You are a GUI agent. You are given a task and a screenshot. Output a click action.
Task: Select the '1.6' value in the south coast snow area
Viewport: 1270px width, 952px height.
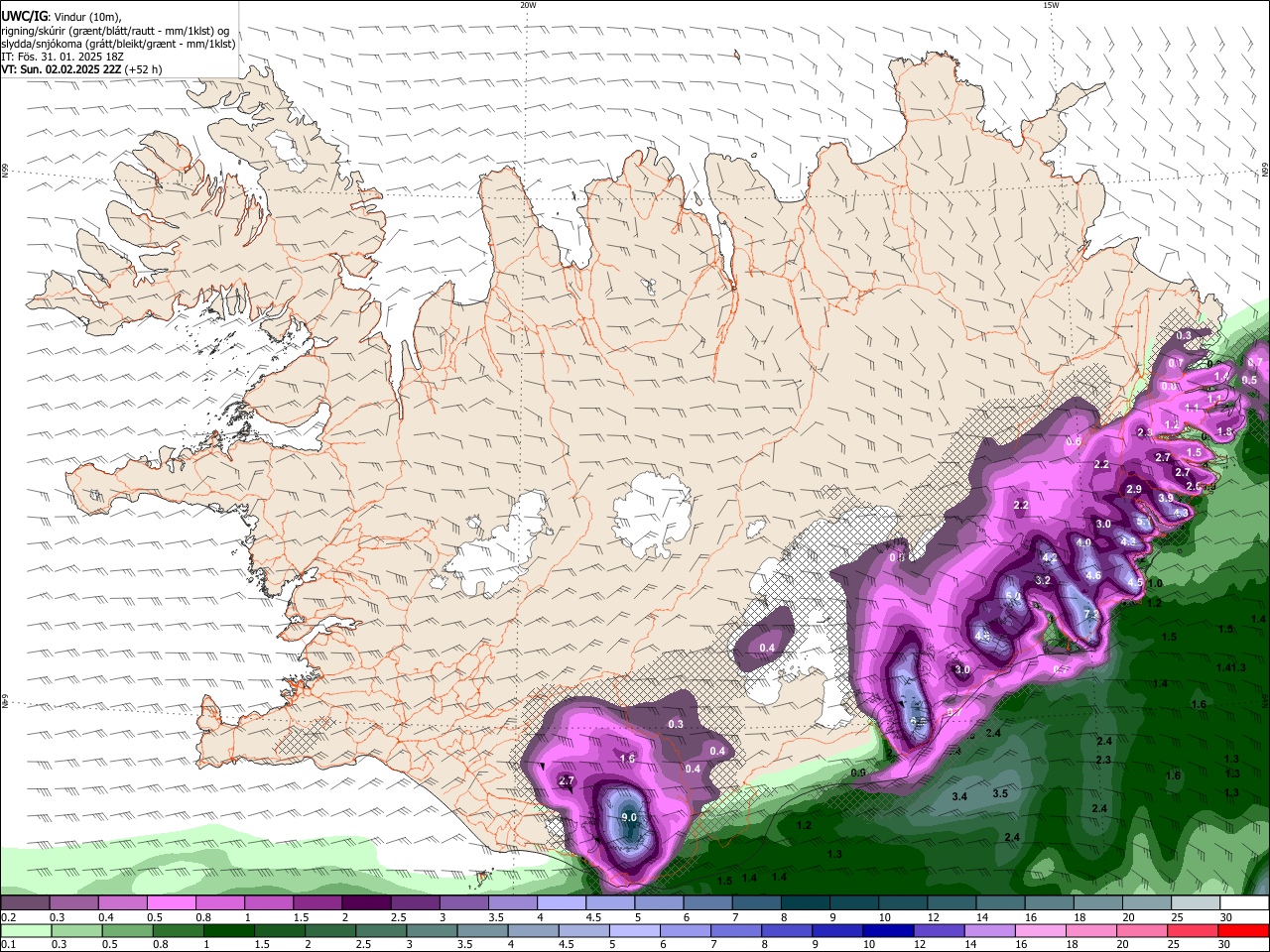627,759
